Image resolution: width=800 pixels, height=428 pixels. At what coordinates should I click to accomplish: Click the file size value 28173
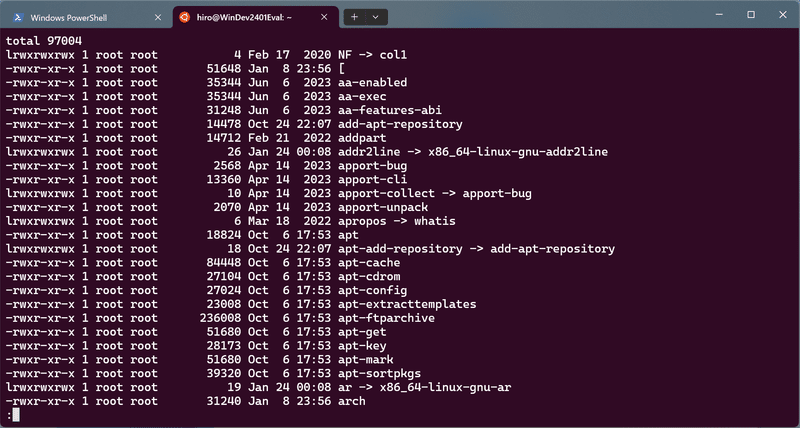pos(224,346)
